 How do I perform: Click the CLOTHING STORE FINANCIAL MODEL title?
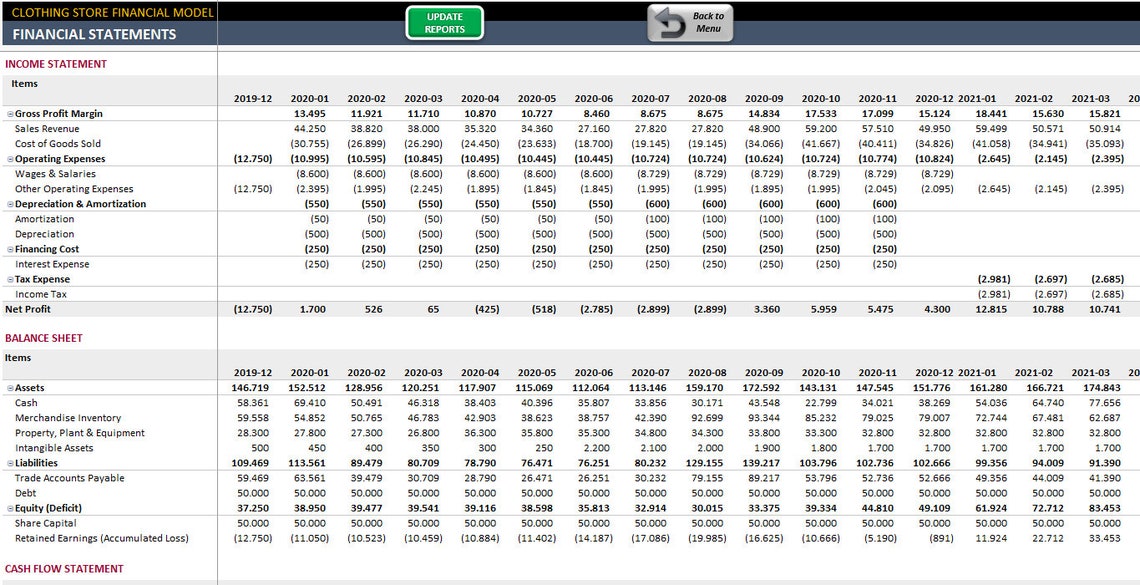pos(110,12)
